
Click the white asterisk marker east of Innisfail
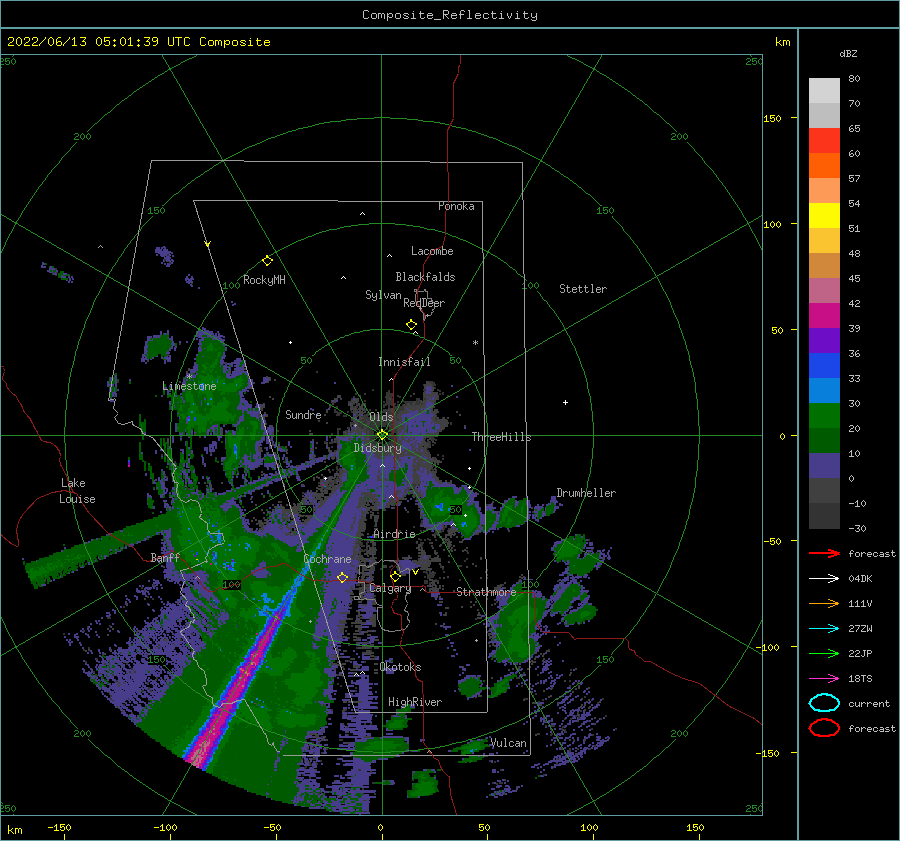click(x=475, y=343)
